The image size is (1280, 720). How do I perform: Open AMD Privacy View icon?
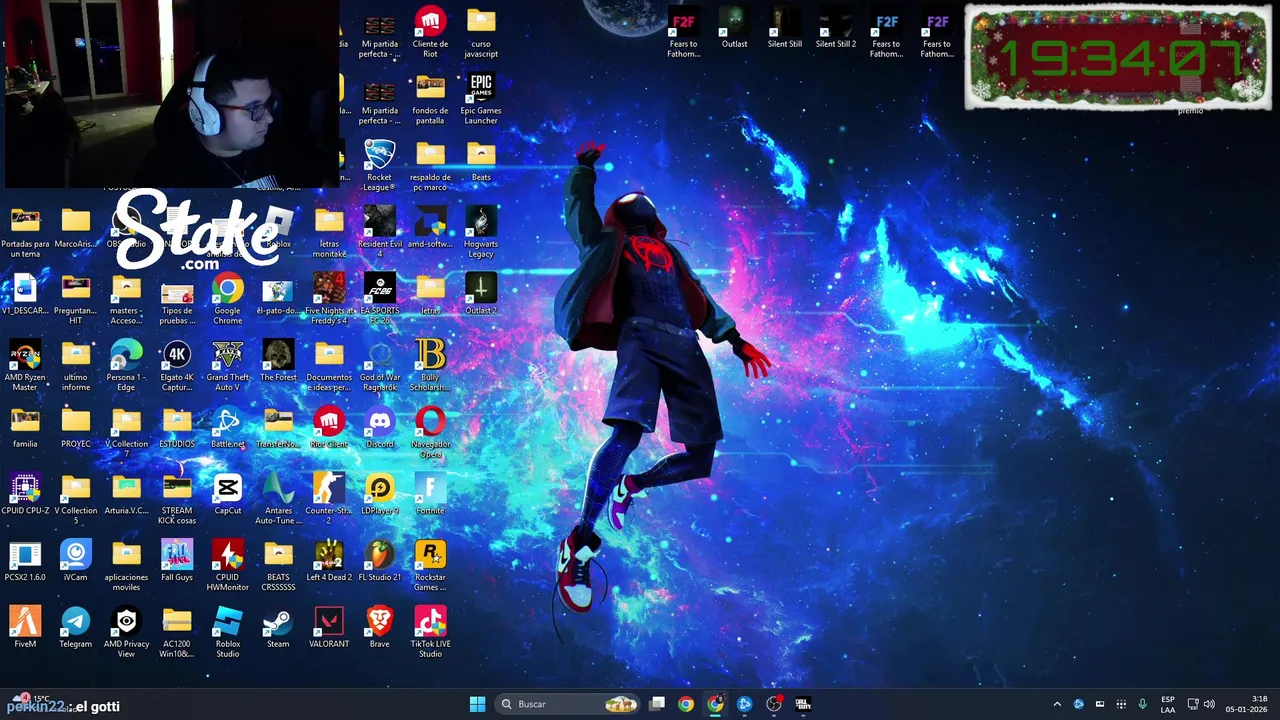[126, 621]
